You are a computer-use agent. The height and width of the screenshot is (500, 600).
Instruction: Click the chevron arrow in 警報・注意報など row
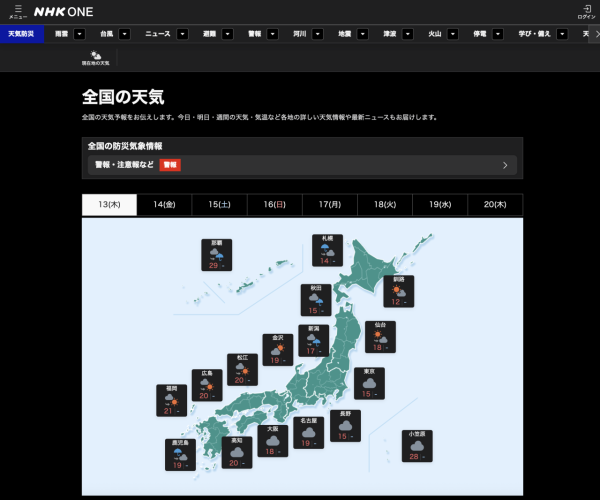point(505,165)
